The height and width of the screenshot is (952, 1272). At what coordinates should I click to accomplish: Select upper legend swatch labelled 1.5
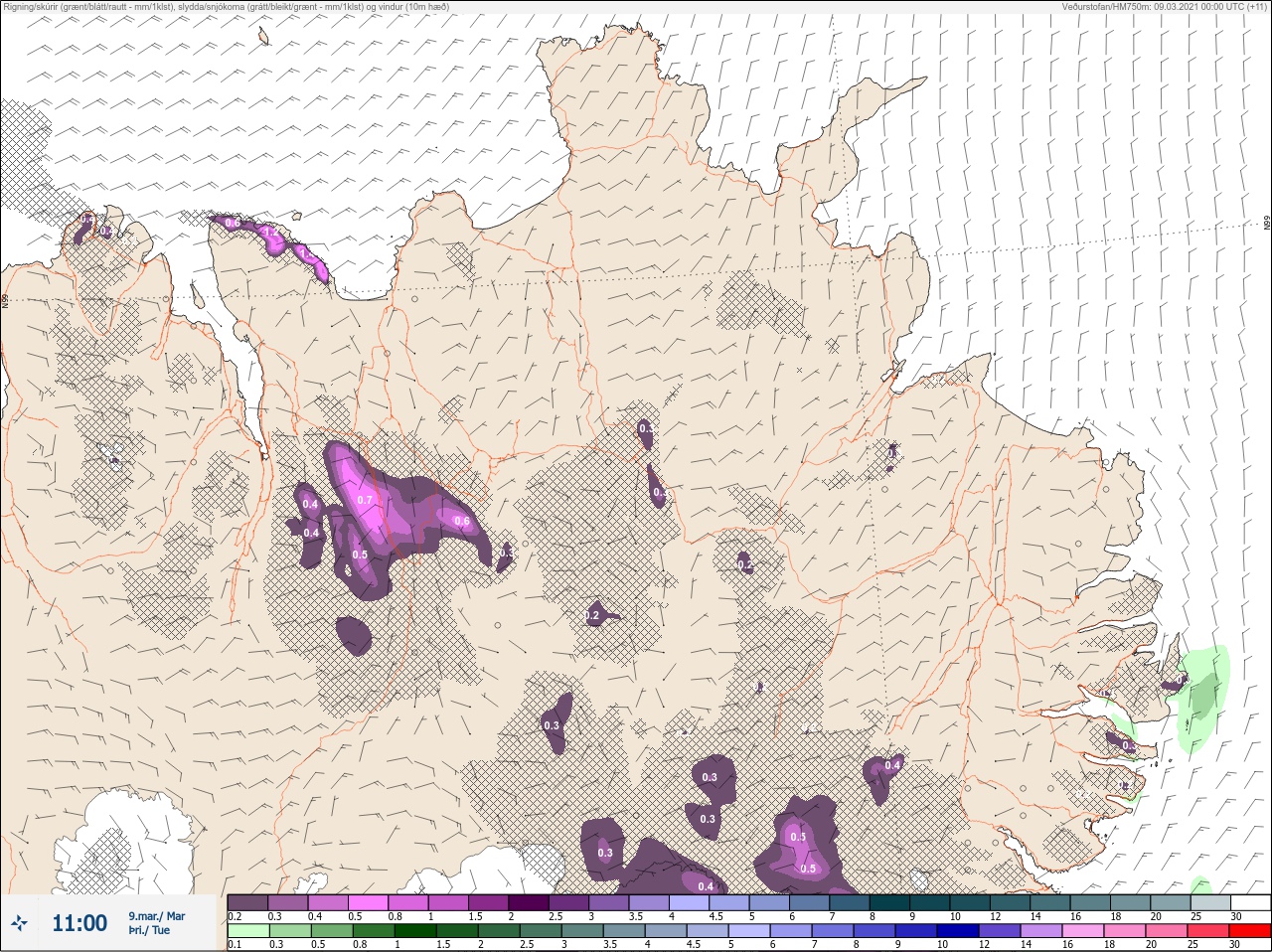(488, 902)
